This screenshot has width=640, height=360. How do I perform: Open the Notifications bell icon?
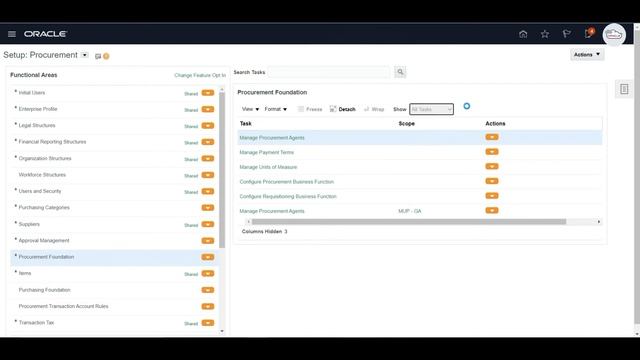[x=589, y=33]
